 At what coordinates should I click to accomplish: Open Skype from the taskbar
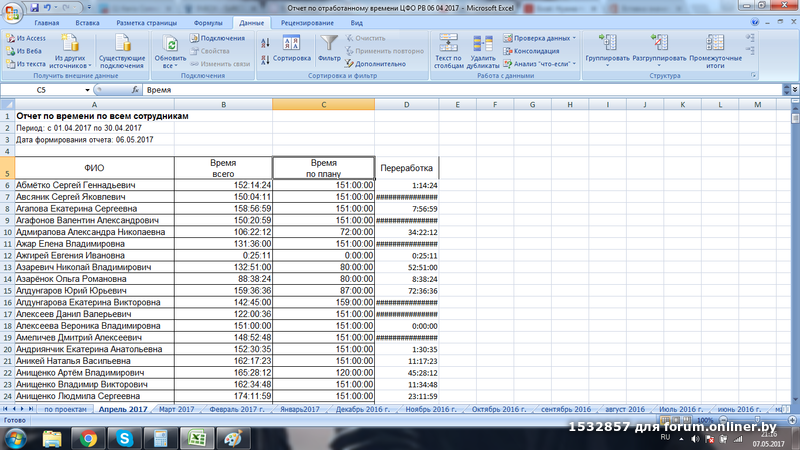tap(125, 437)
